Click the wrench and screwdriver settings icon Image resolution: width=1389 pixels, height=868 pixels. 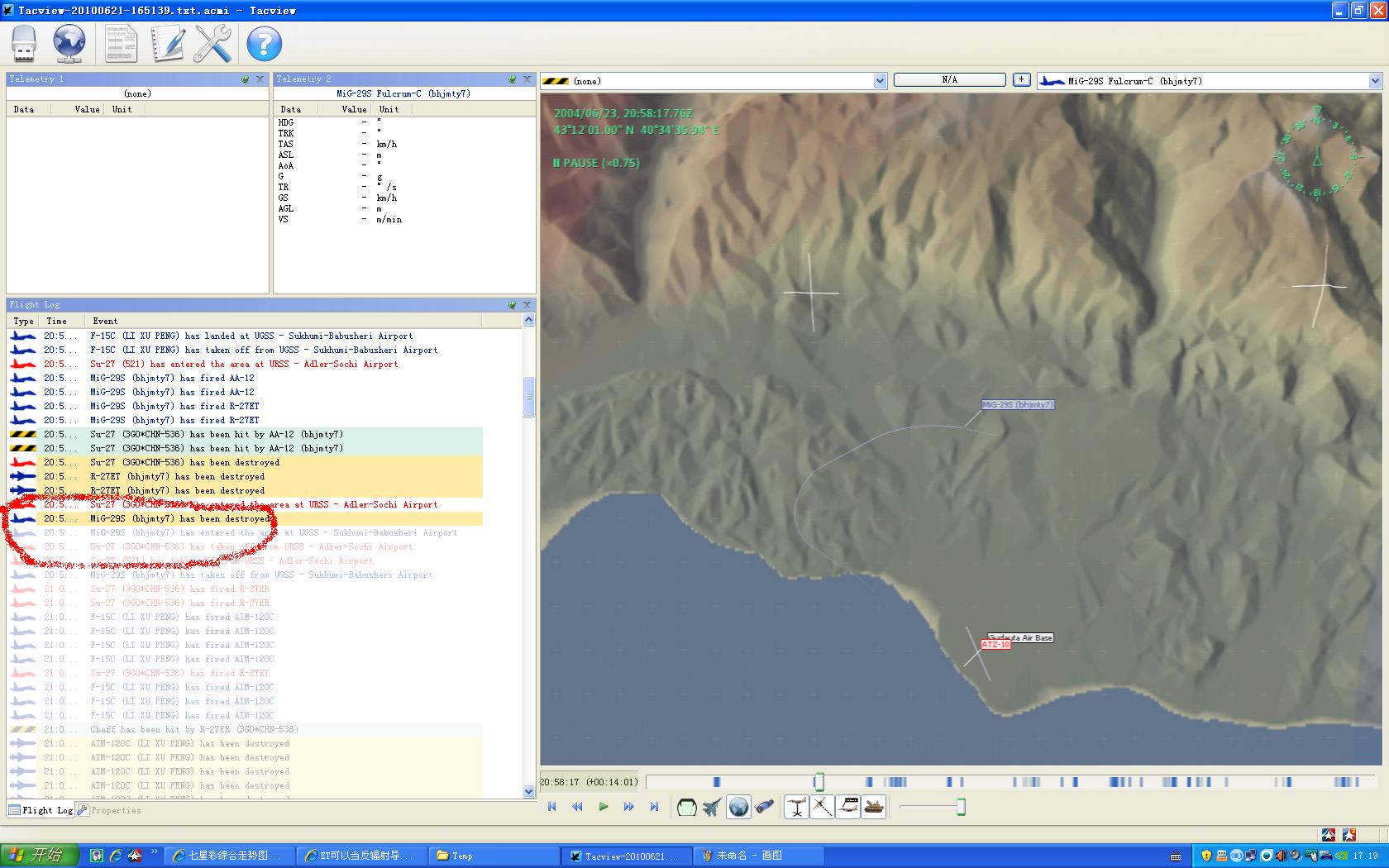tap(213, 44)
